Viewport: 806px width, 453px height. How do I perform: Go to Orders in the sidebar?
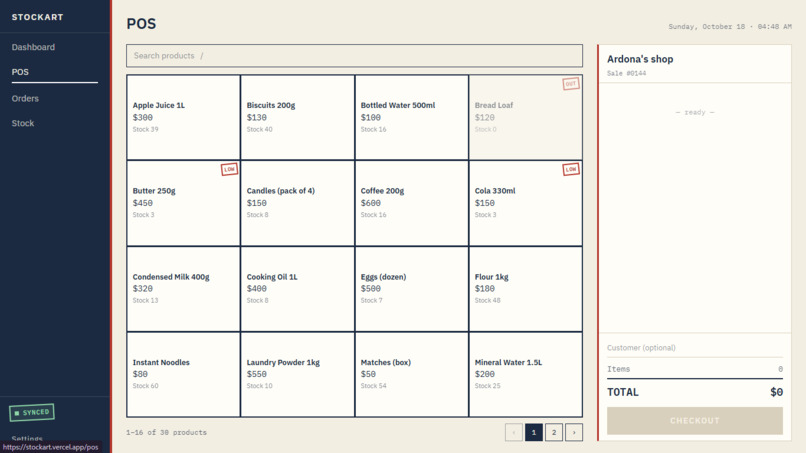pyautogui.click(x=25, y=99)
